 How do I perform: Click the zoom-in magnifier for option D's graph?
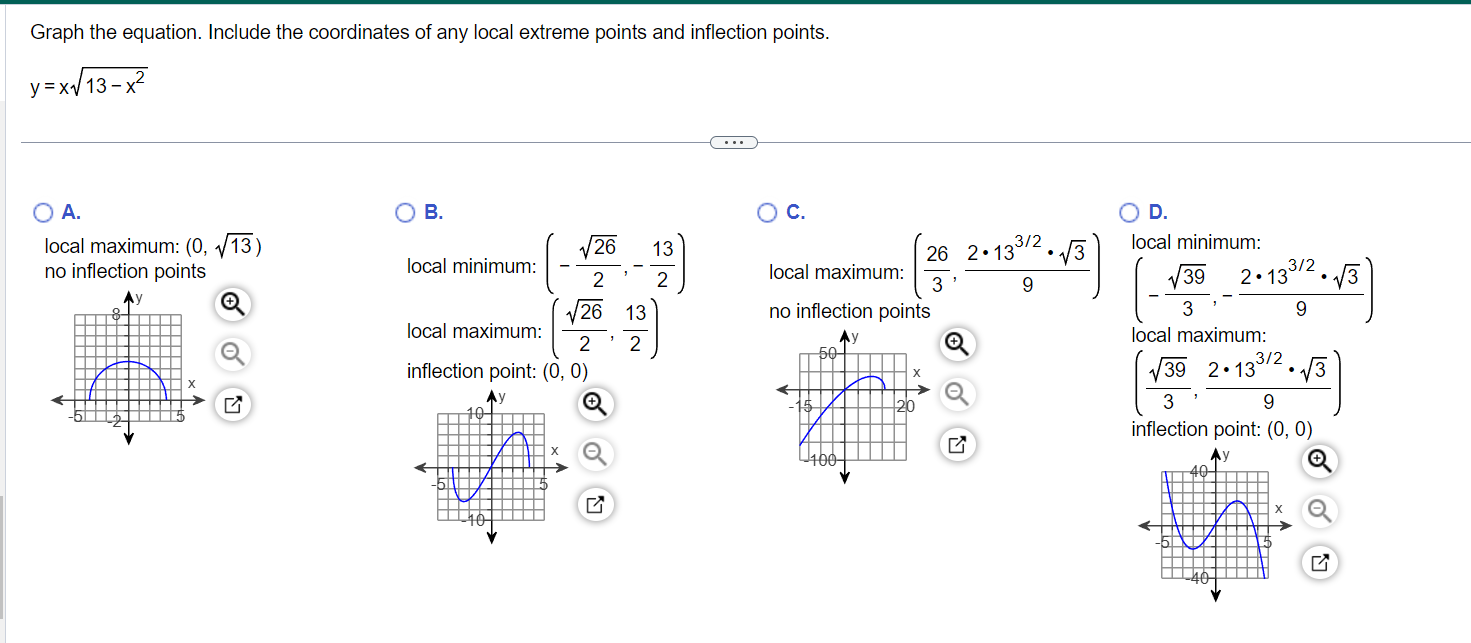click(1319, 462)
